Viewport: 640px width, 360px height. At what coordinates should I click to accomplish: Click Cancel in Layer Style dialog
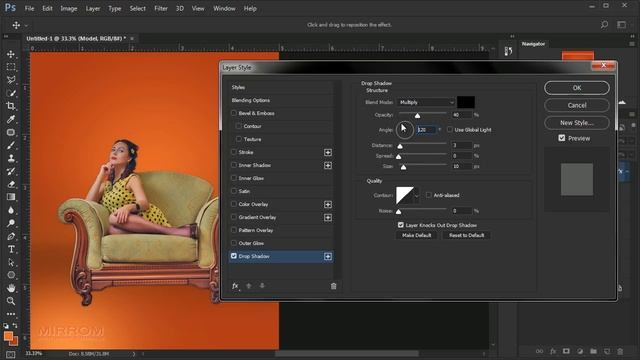577,105
